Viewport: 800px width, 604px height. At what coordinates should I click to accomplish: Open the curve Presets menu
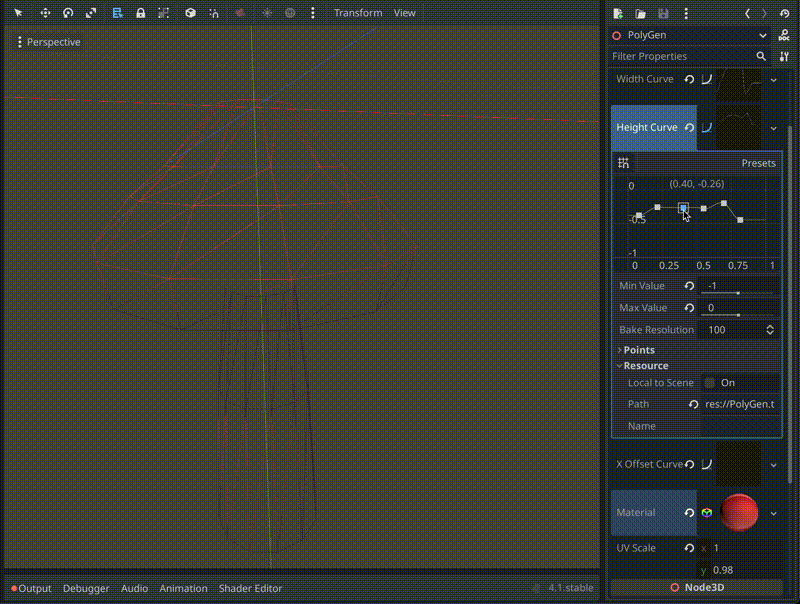point(758,163)
